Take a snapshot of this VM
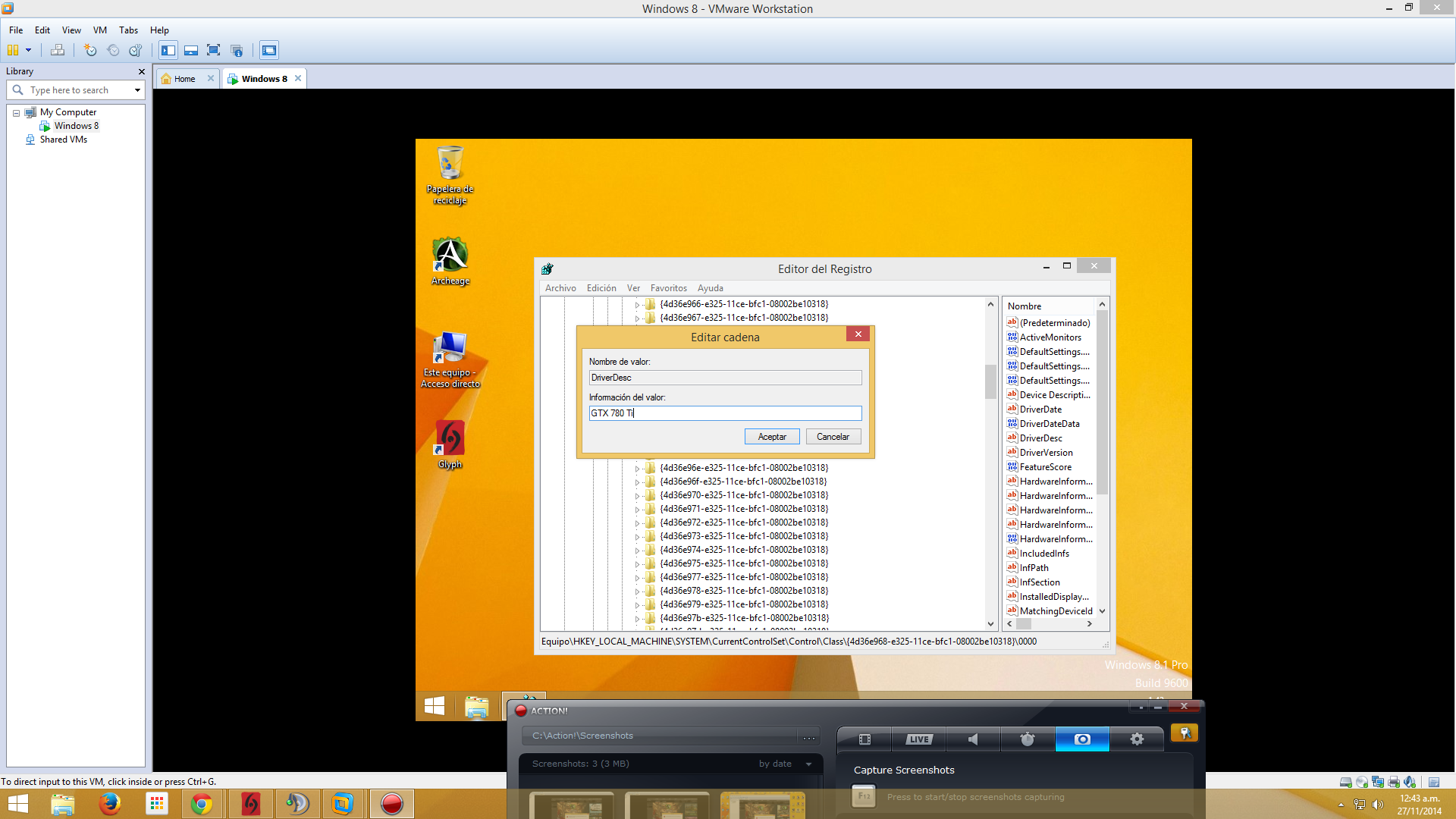1456x819 pixels. (x=90, y=50)
